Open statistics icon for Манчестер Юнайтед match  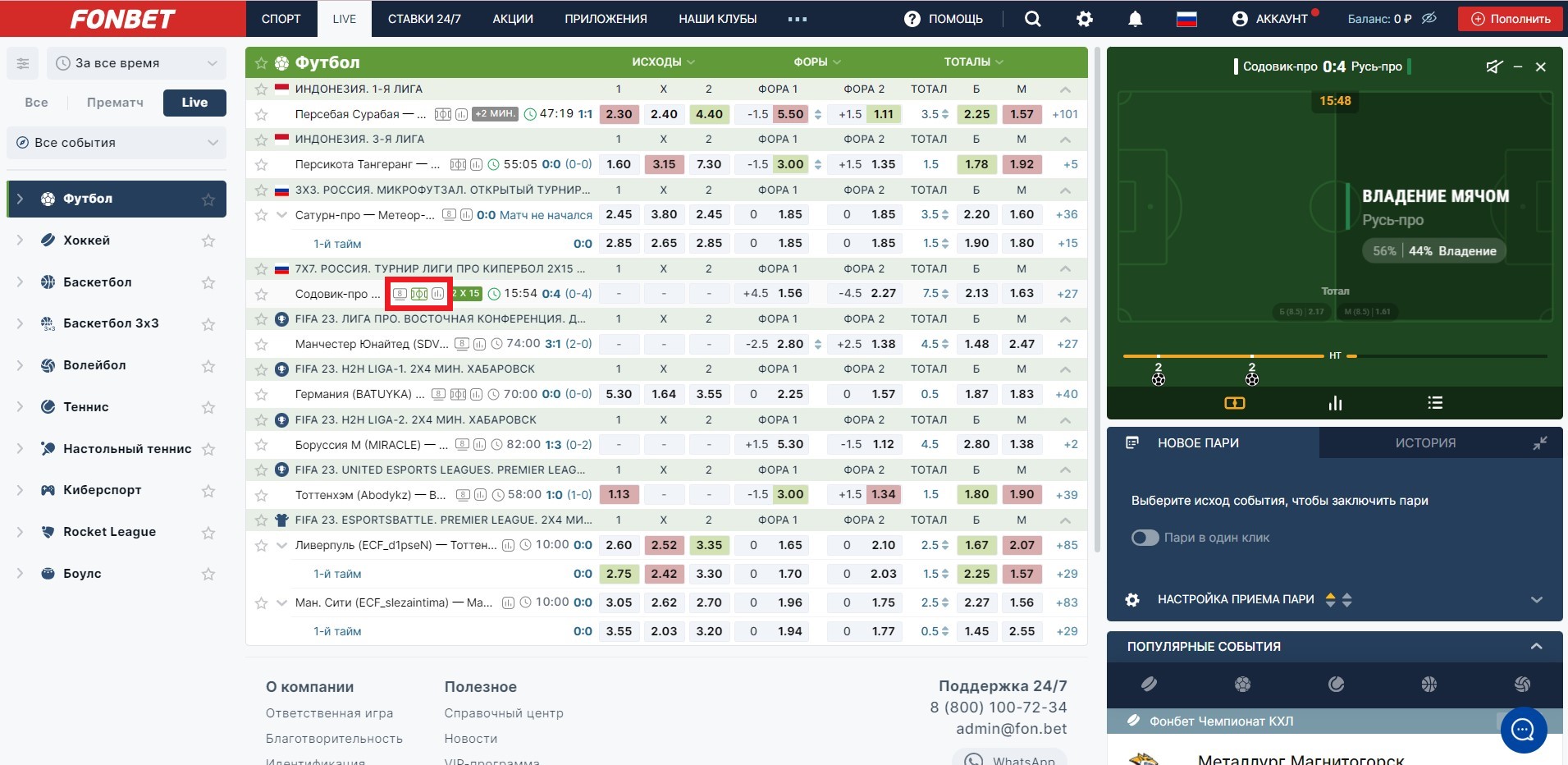pos(480,344)
